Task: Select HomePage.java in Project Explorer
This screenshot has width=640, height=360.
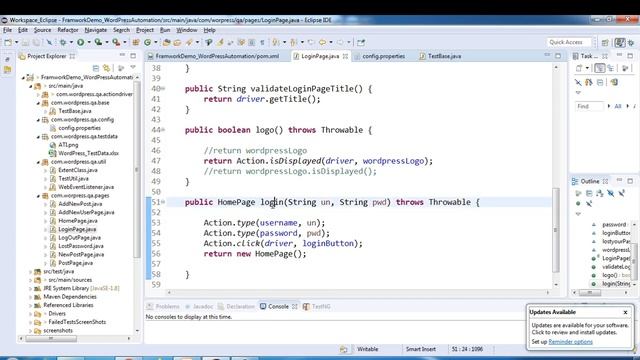Action: pyautogui.click(x=78, y=221)
